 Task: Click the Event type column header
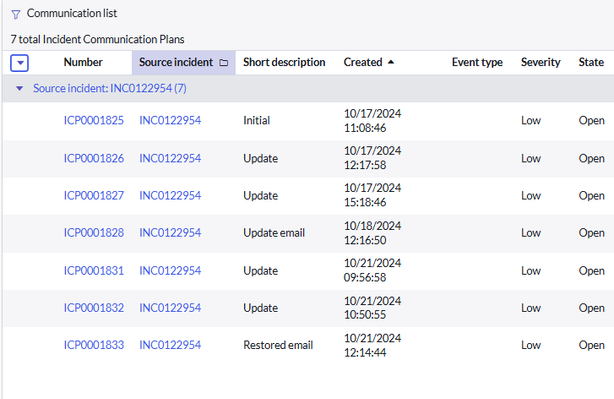477,62
